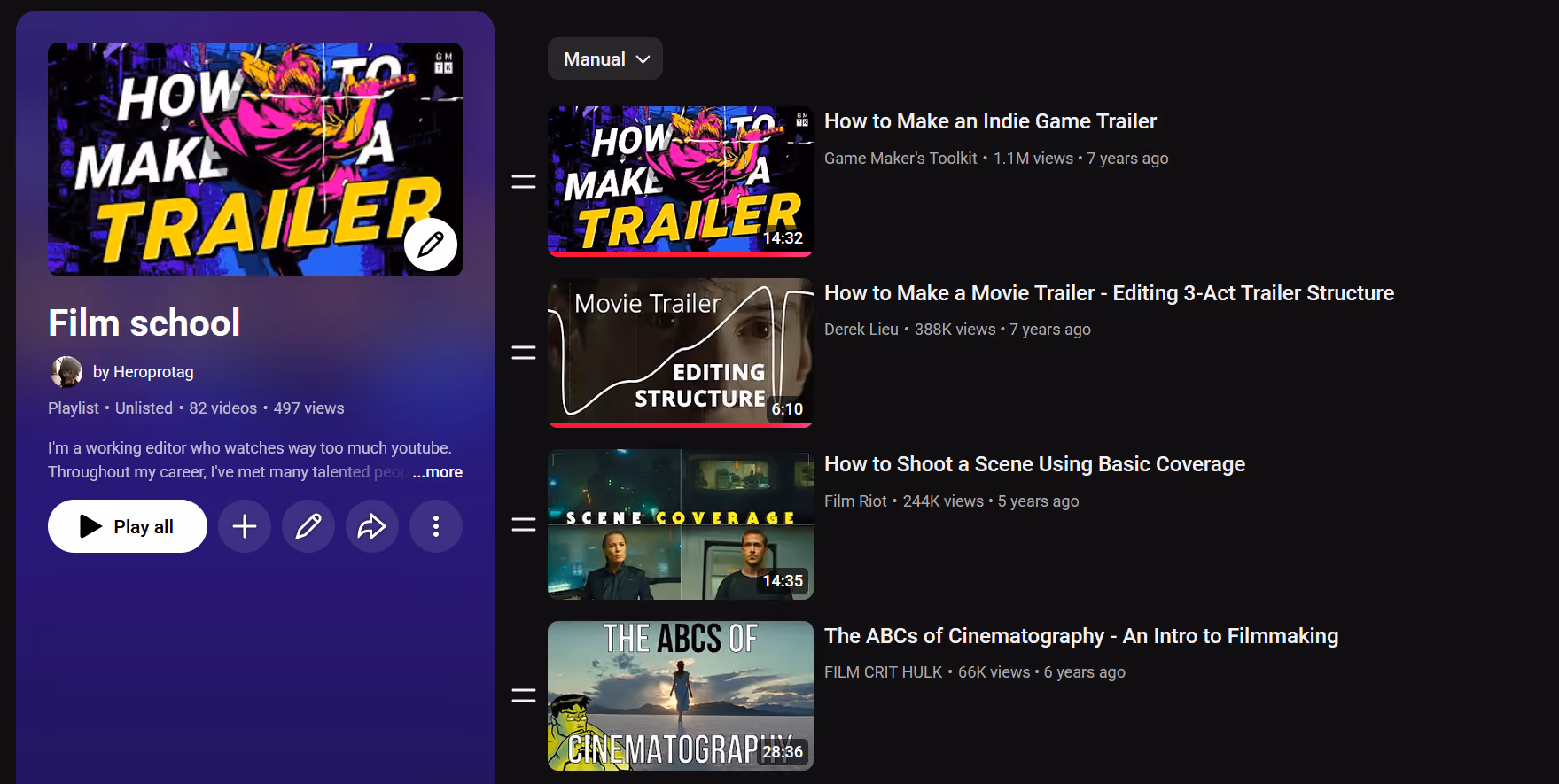
Task: Click the 82 videos count
Action: click(x=222, y=408)
